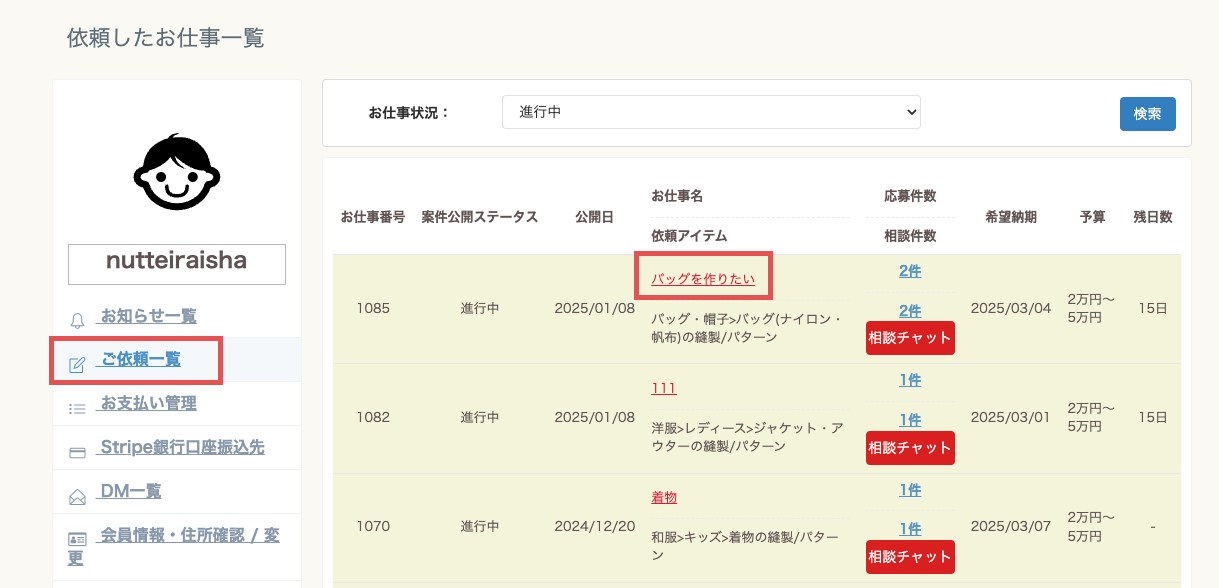1219x588 pixels.
Task: Click the 検索 search button
Action: click(1147, 114)
